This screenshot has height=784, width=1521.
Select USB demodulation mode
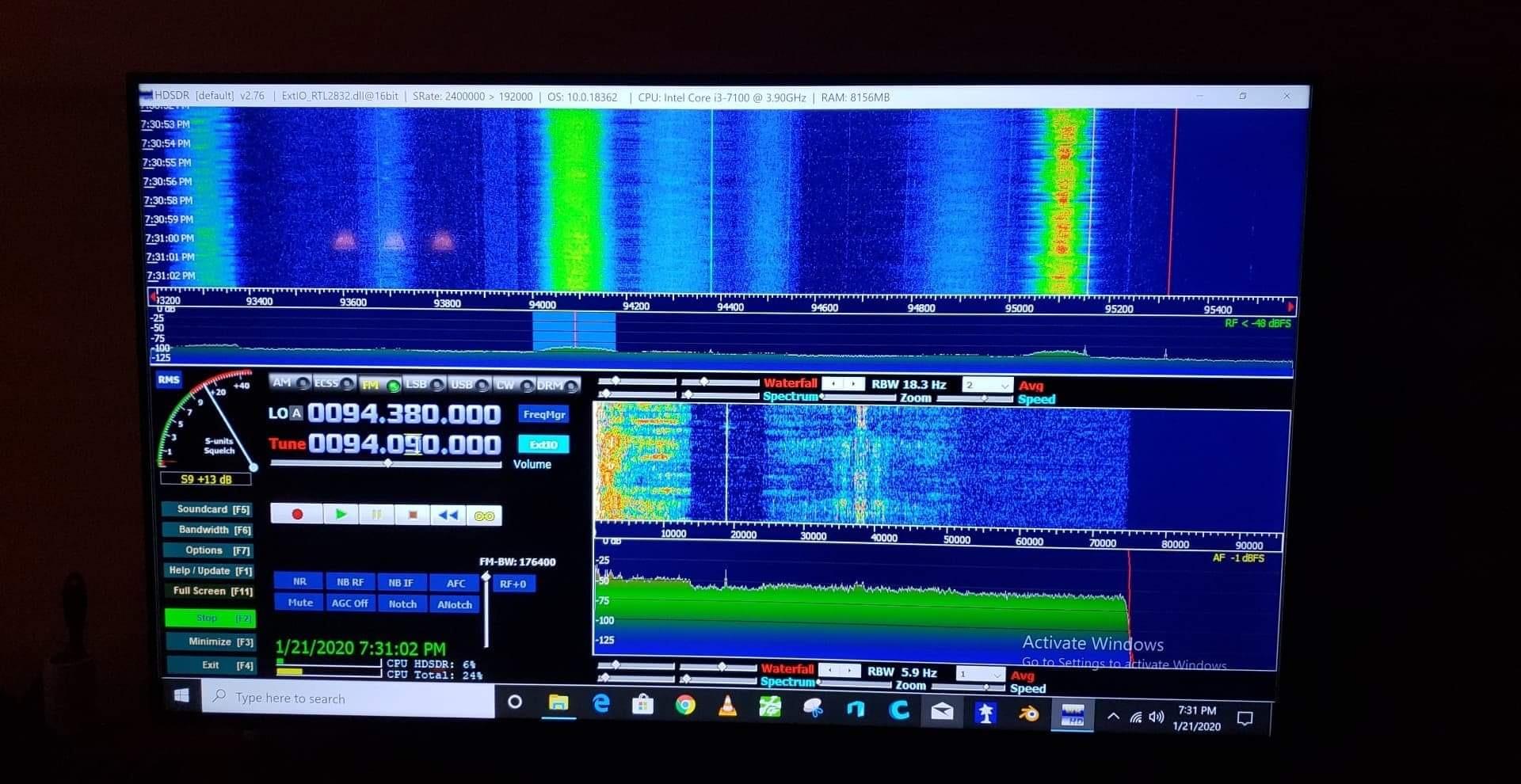(x=470, y=385)
